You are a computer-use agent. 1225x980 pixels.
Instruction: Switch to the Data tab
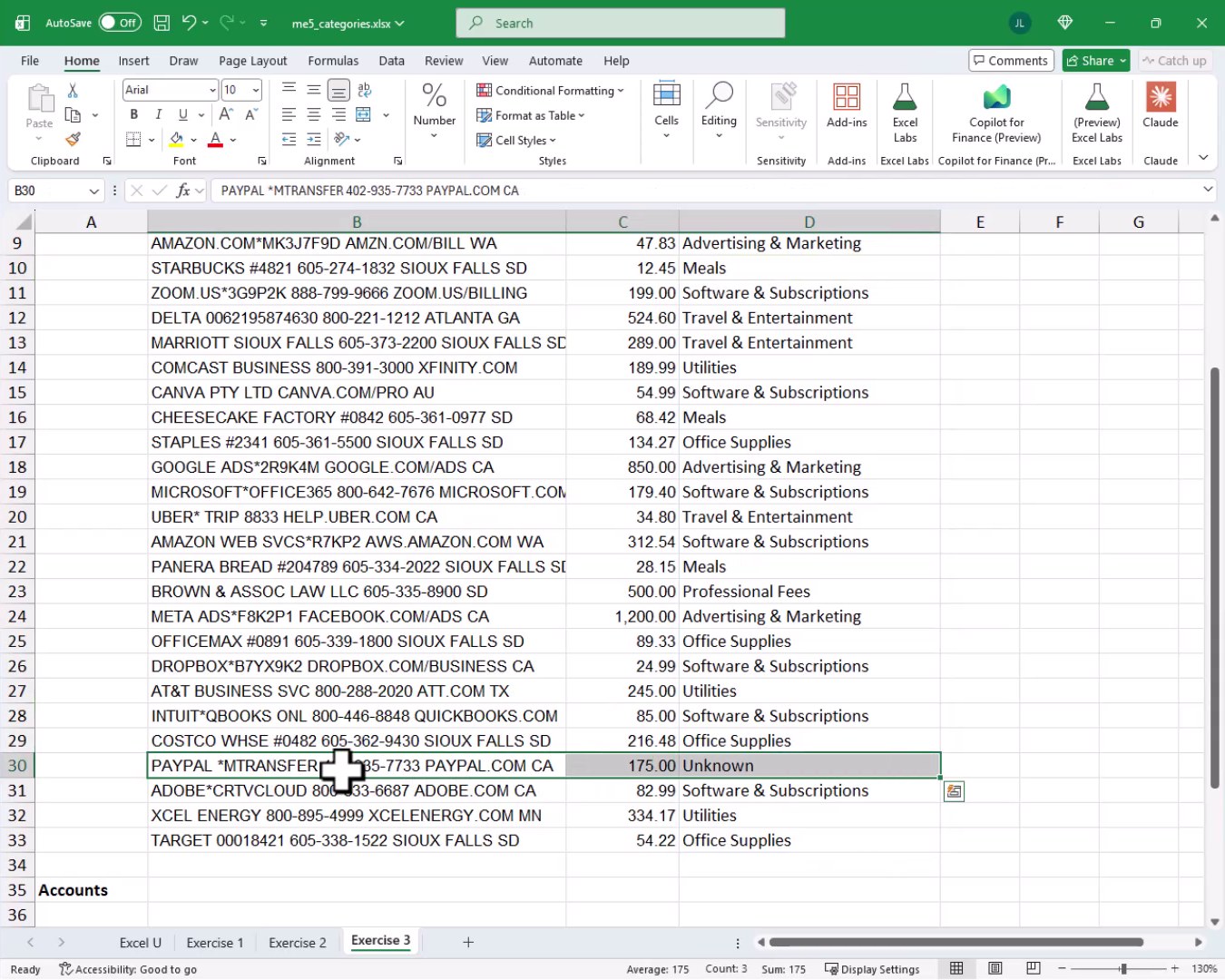(x=391, y=61)
